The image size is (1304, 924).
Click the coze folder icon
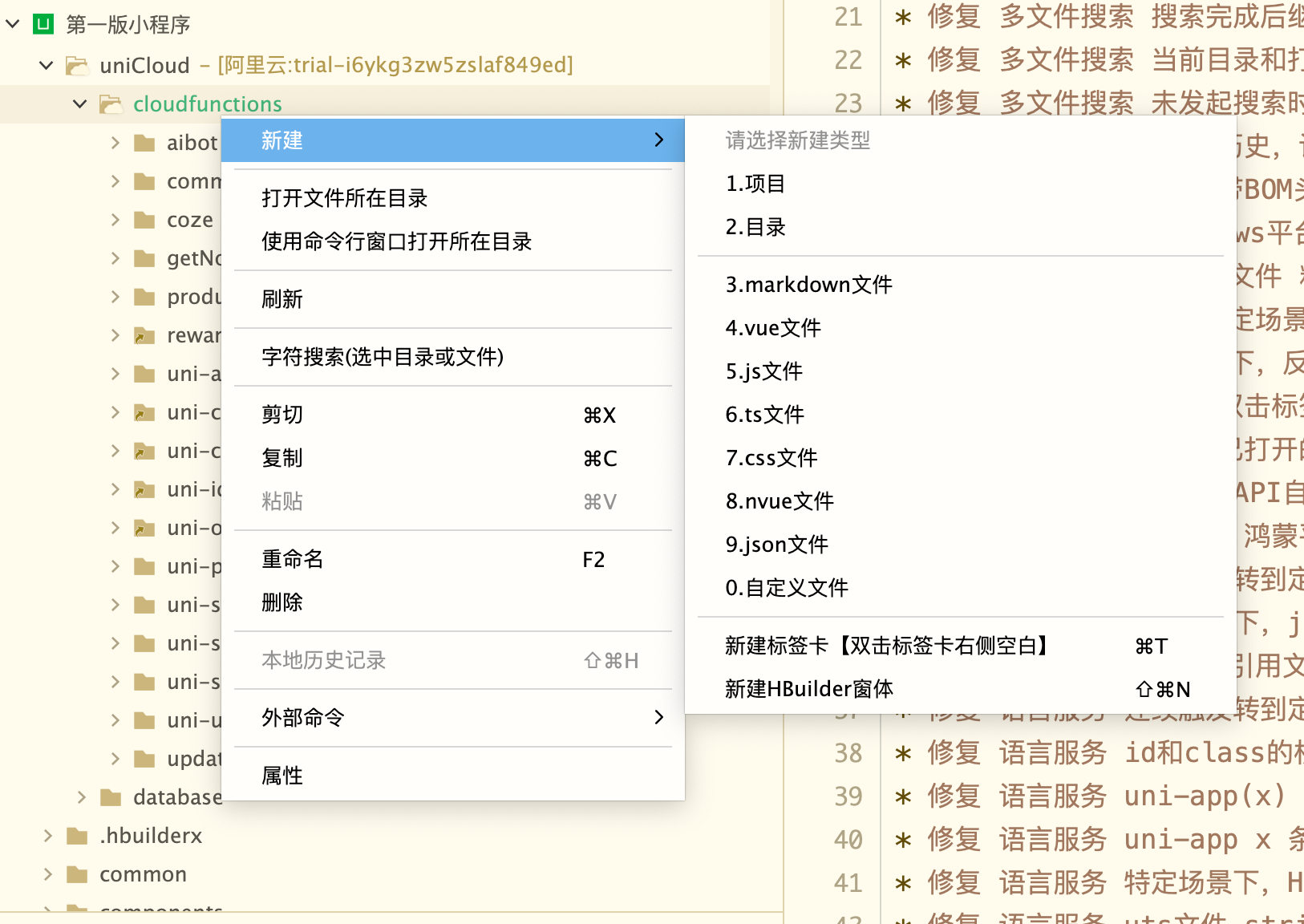pos(144,220)
